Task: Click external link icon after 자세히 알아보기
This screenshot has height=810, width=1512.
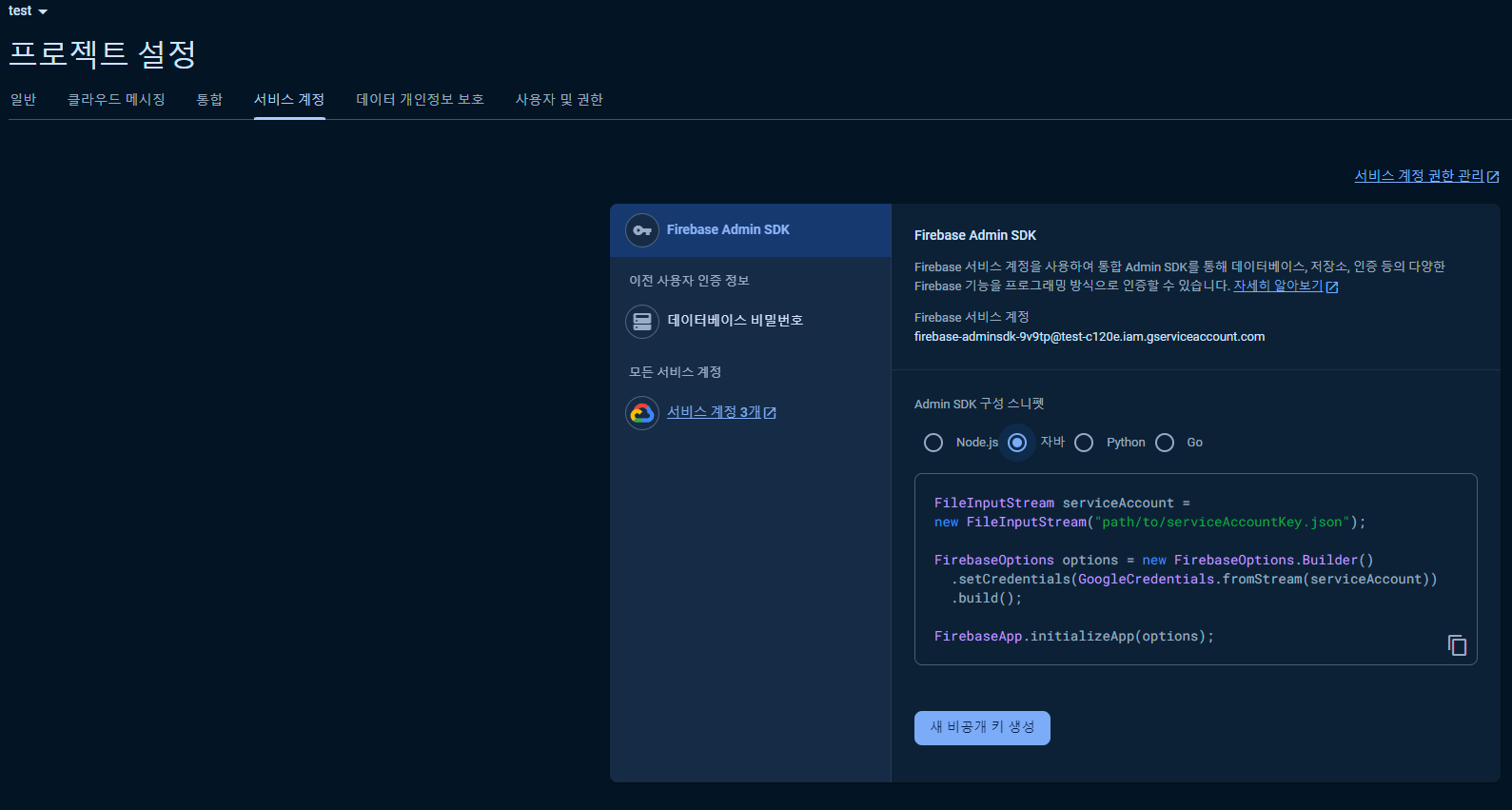Action: tap(1332, 286)
